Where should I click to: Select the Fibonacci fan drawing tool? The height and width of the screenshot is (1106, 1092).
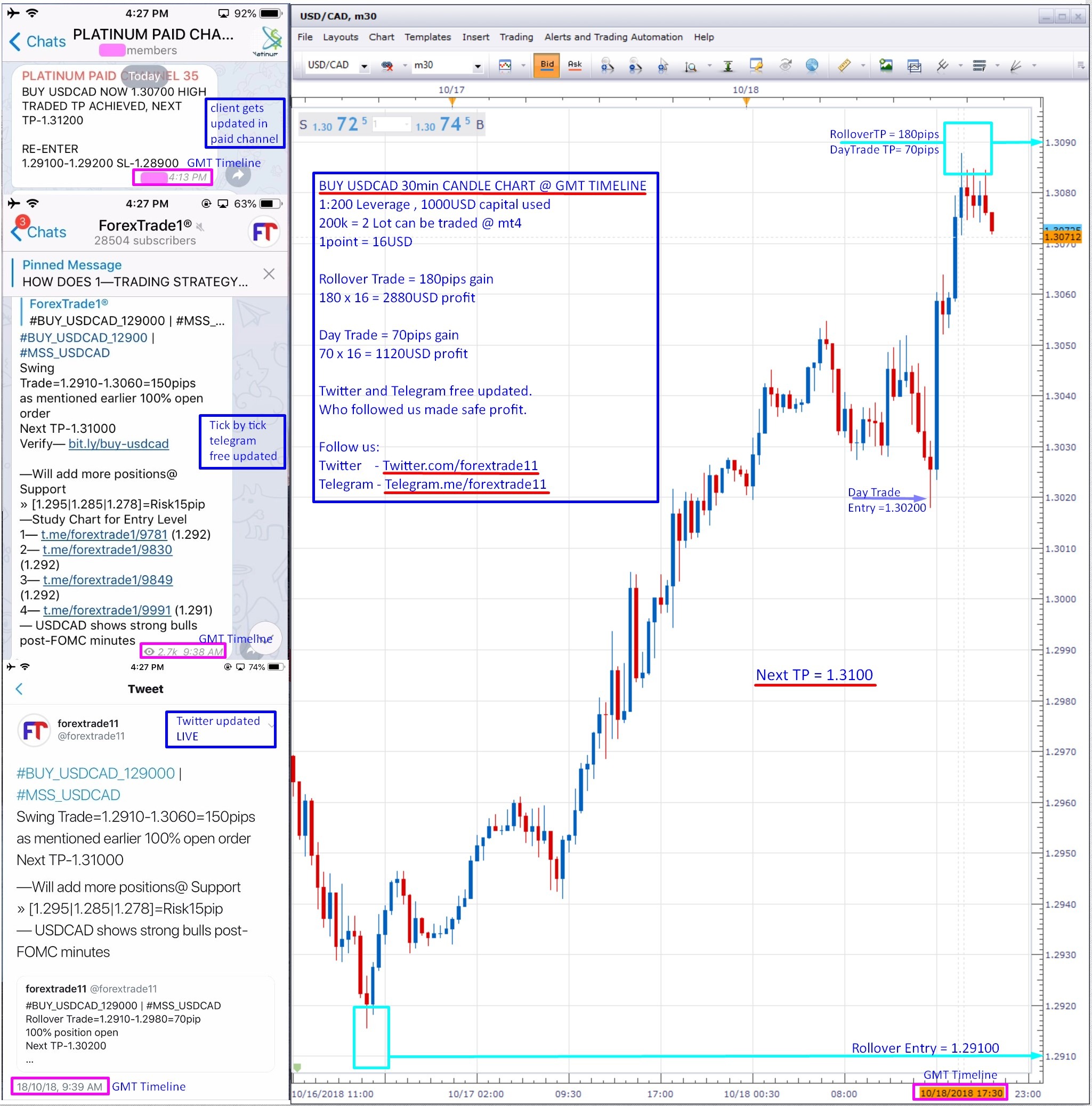click(1016, 66)
